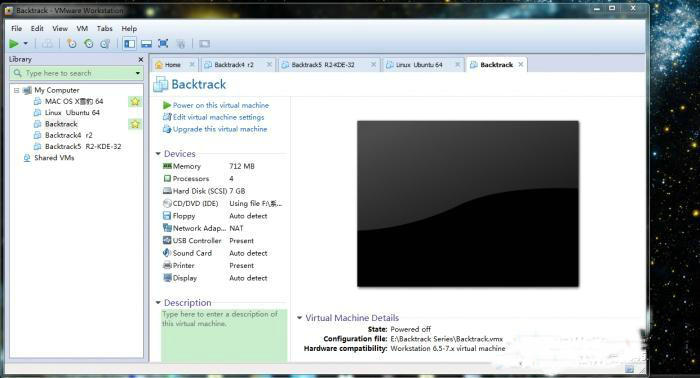This screenshot has width=700, height=378.
Task: Click the Revert to Snapshot icon in toolbar
Action: [88, 44]
